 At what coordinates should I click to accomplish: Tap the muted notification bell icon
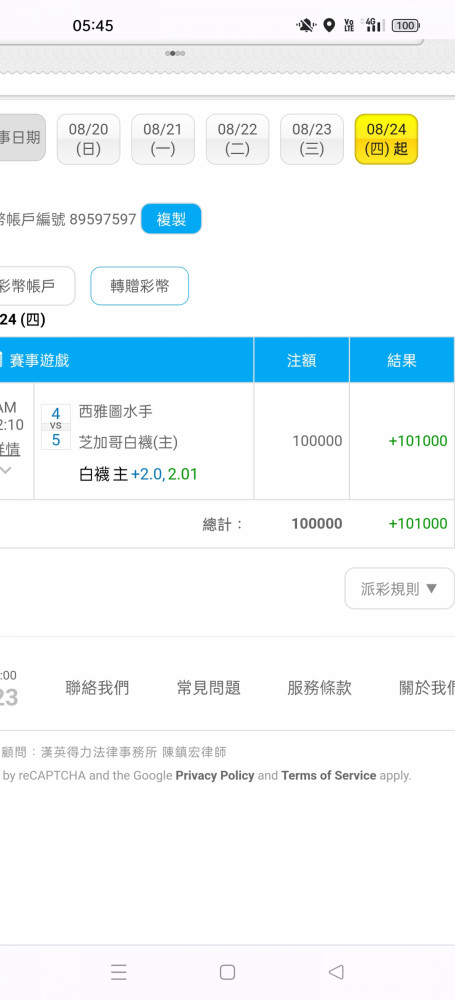(x=306, y=26)
